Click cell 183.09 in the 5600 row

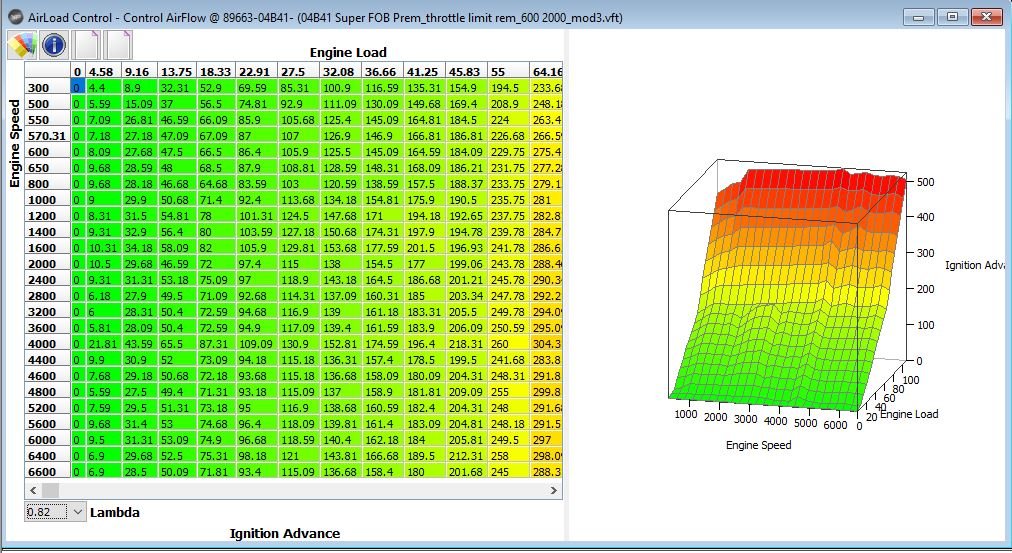click(x=425, y=423)
